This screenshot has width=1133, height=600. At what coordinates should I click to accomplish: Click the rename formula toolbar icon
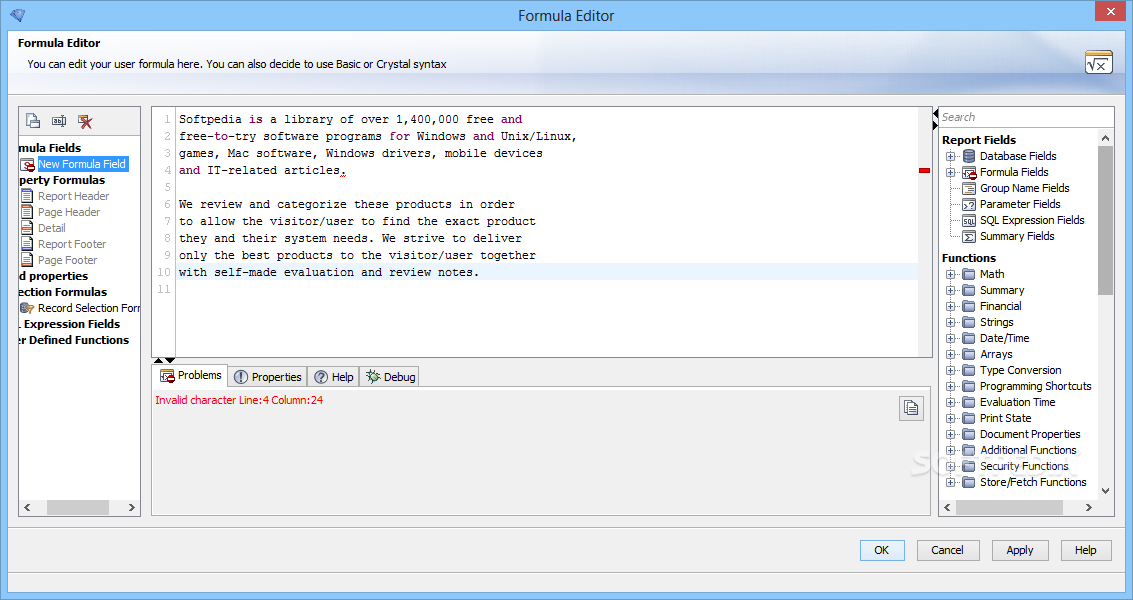(59, 121)
